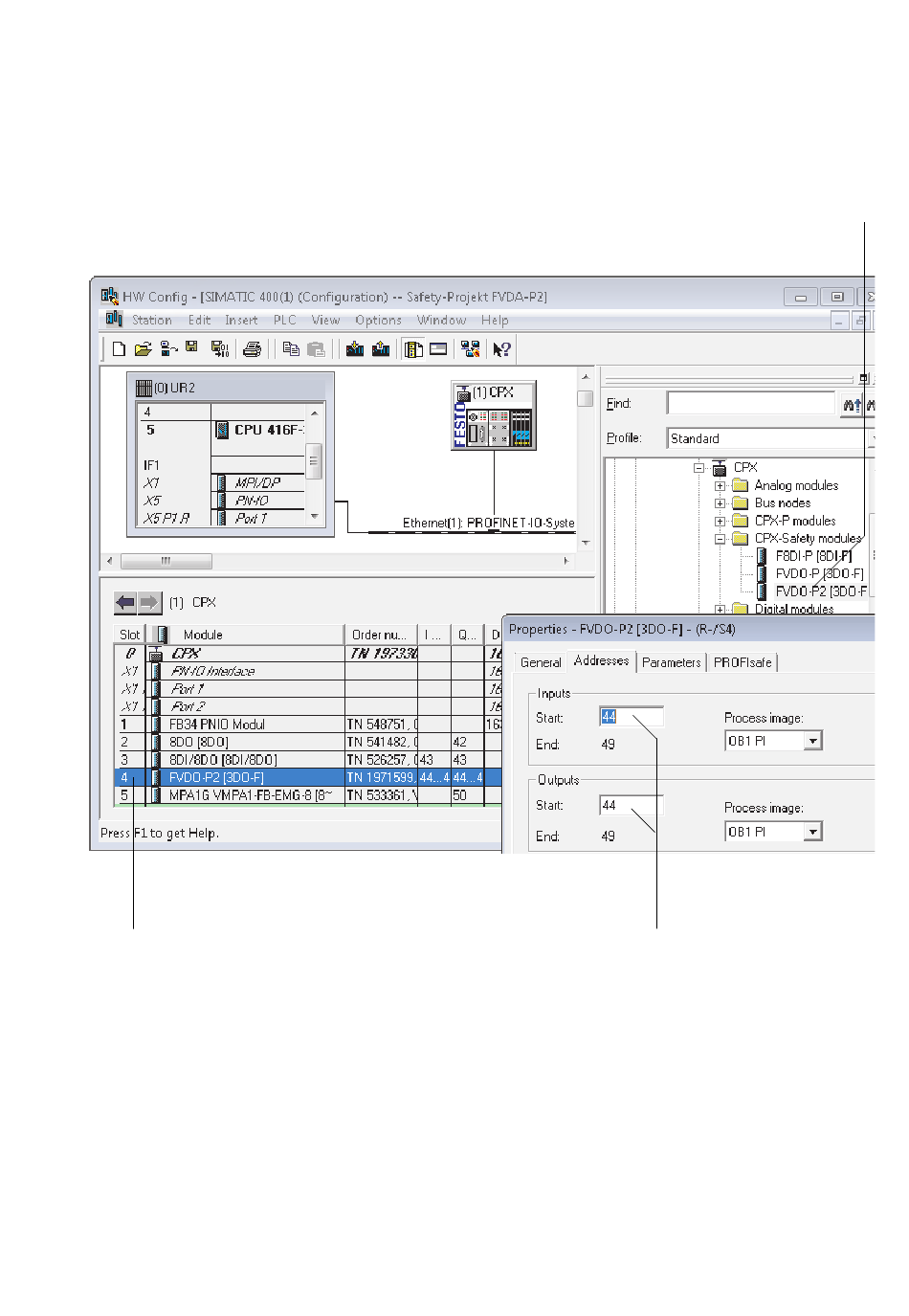
Task: Select the FVDO-P2 [3DO-F] slot 4 row
Action: pyautogui.click(x=307, y=777)
